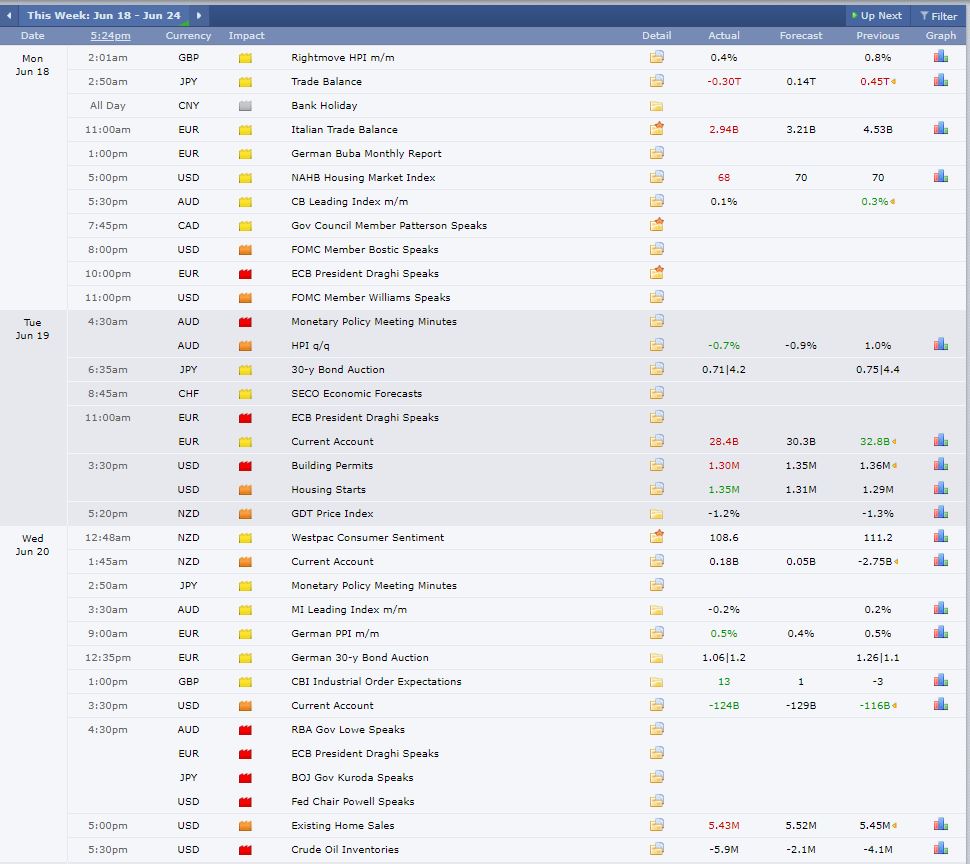Open detail folder for Fed Chair Powell Speaks

point(656,802)
